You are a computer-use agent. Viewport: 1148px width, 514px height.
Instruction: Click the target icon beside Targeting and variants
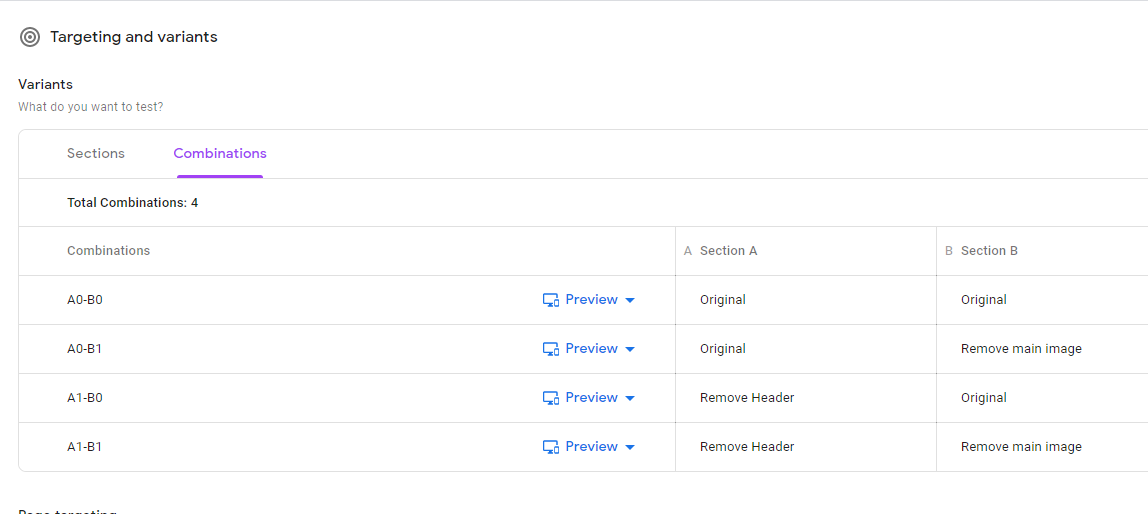point(30,37)
